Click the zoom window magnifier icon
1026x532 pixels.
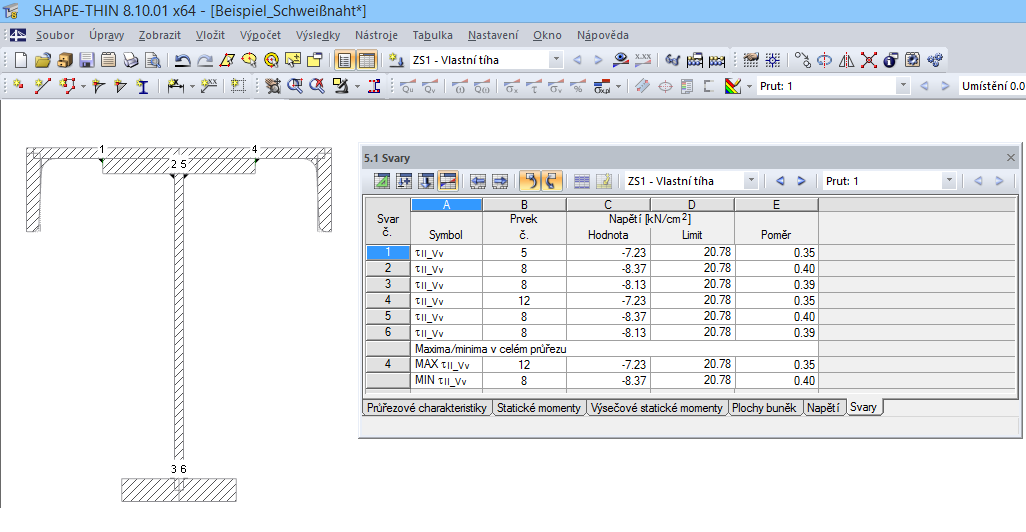[295, 86]
